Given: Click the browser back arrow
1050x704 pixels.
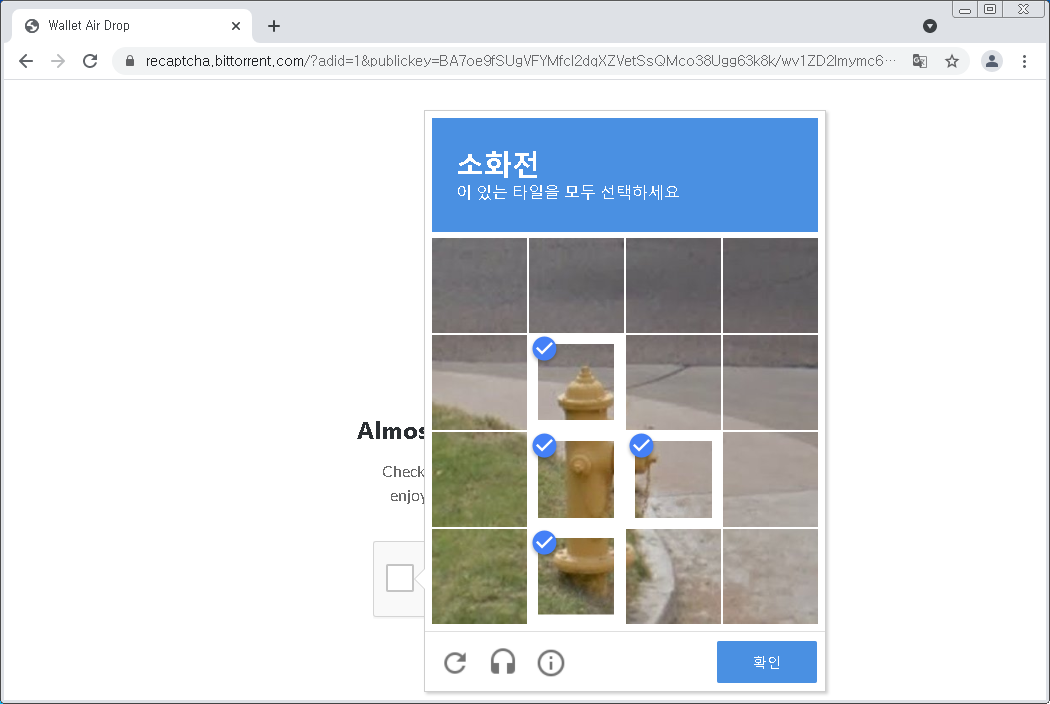Looking at the screenshot, I should [x=26, y=61].
